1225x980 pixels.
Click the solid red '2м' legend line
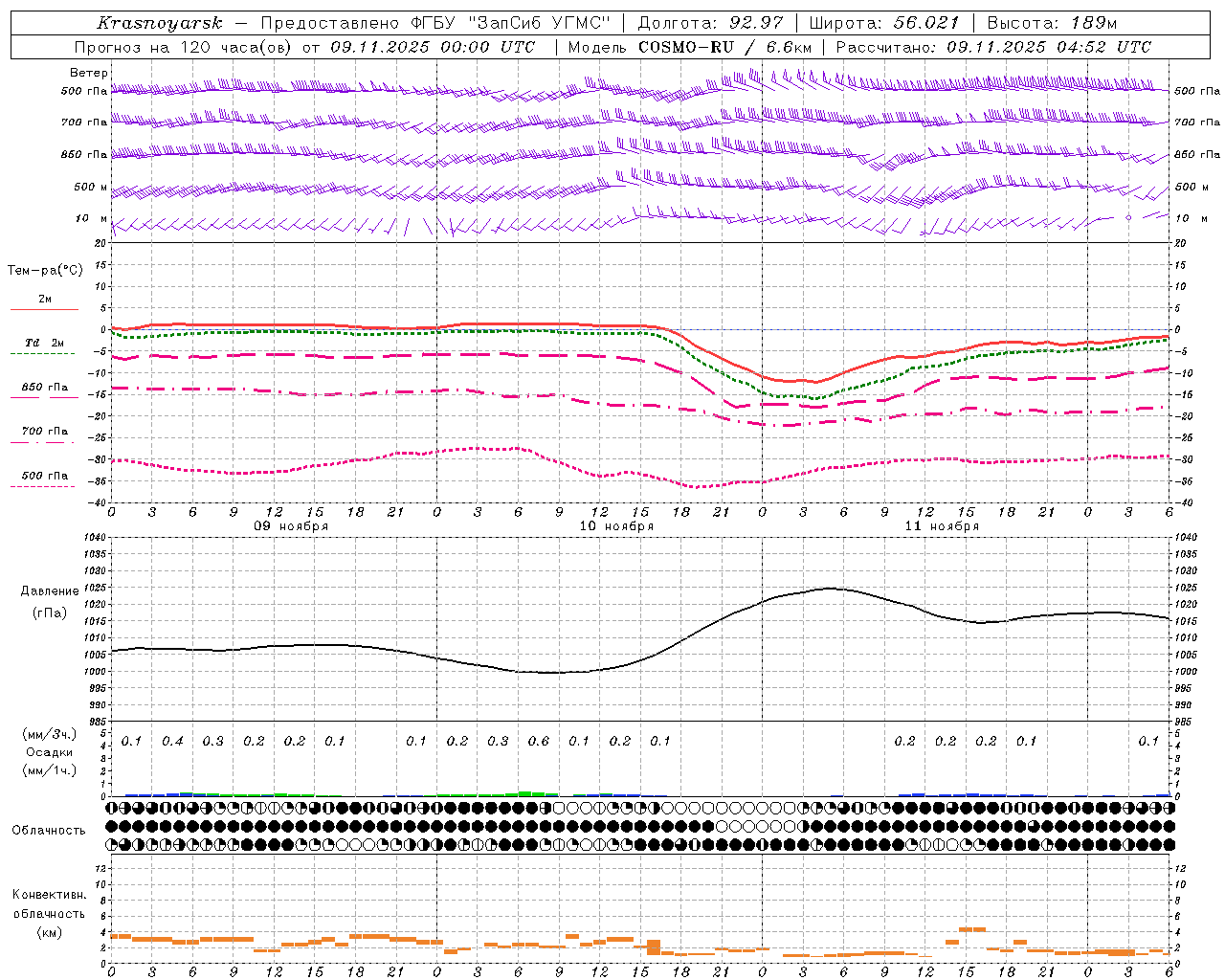(x=44, y=309)
